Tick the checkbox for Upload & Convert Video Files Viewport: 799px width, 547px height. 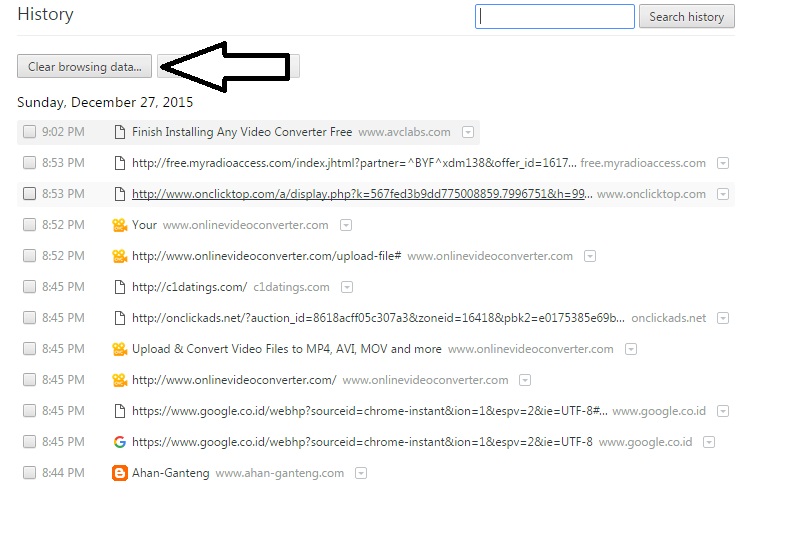pos(30,349)
